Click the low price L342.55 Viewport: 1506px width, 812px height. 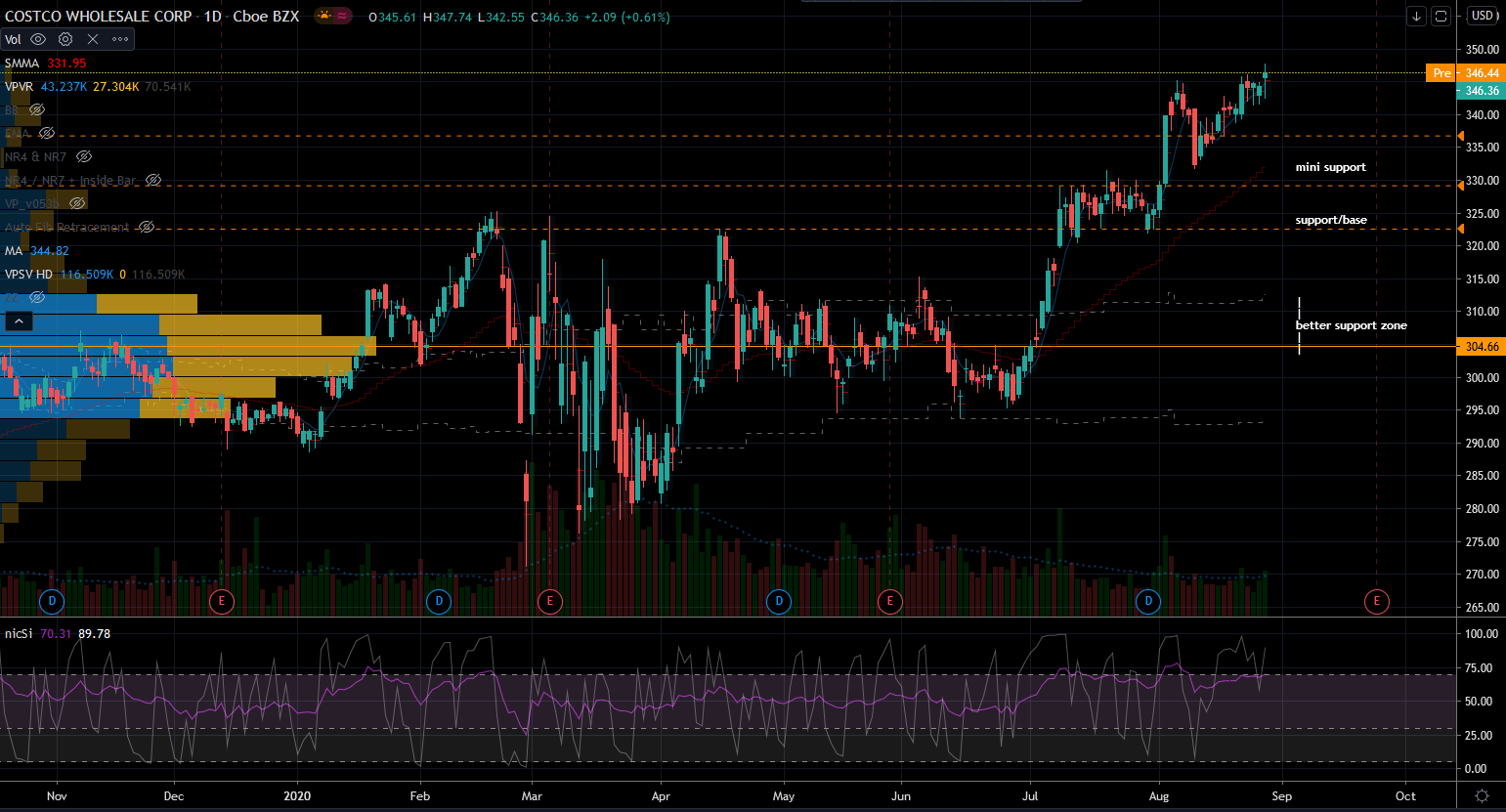[500, 17]
